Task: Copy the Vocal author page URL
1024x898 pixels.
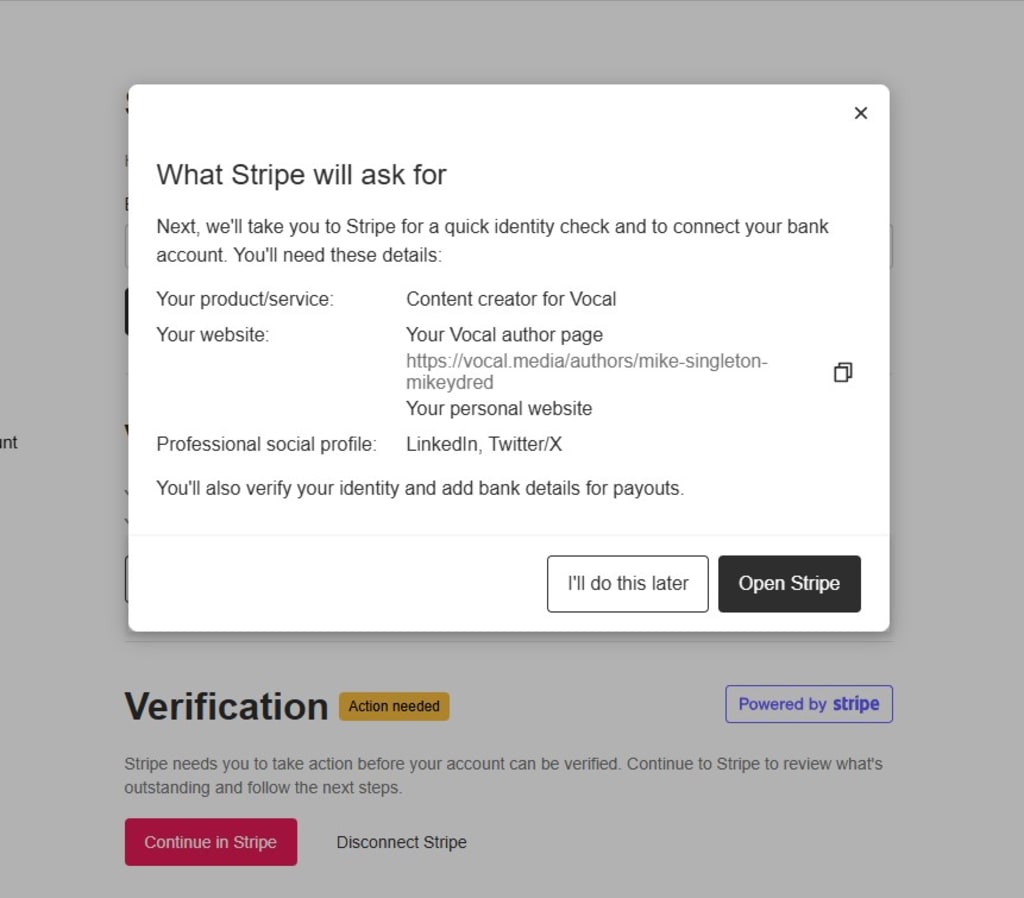Action: tap(843, 372)
